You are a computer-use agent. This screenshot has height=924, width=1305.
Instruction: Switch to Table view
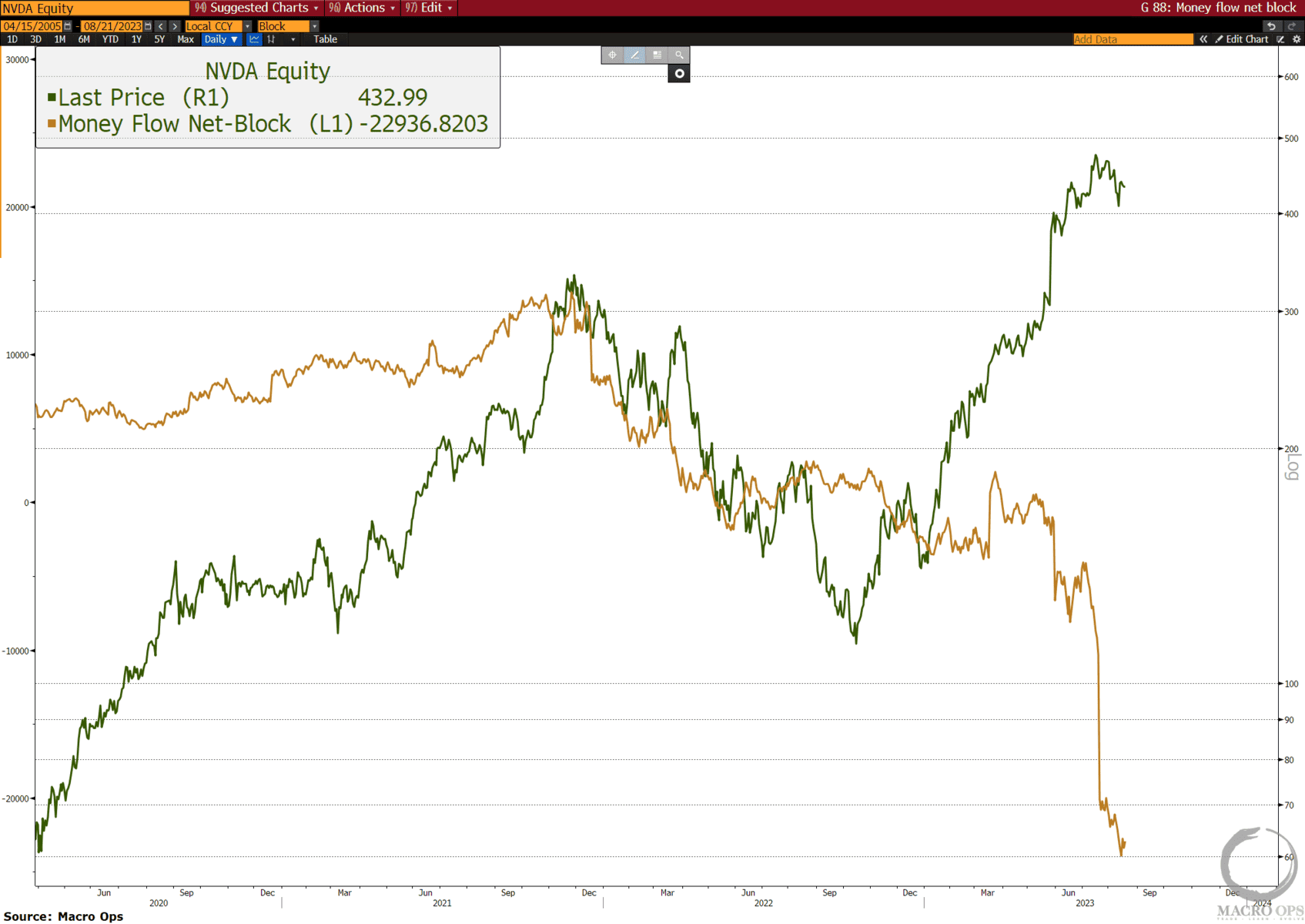[x=325, y=39]
